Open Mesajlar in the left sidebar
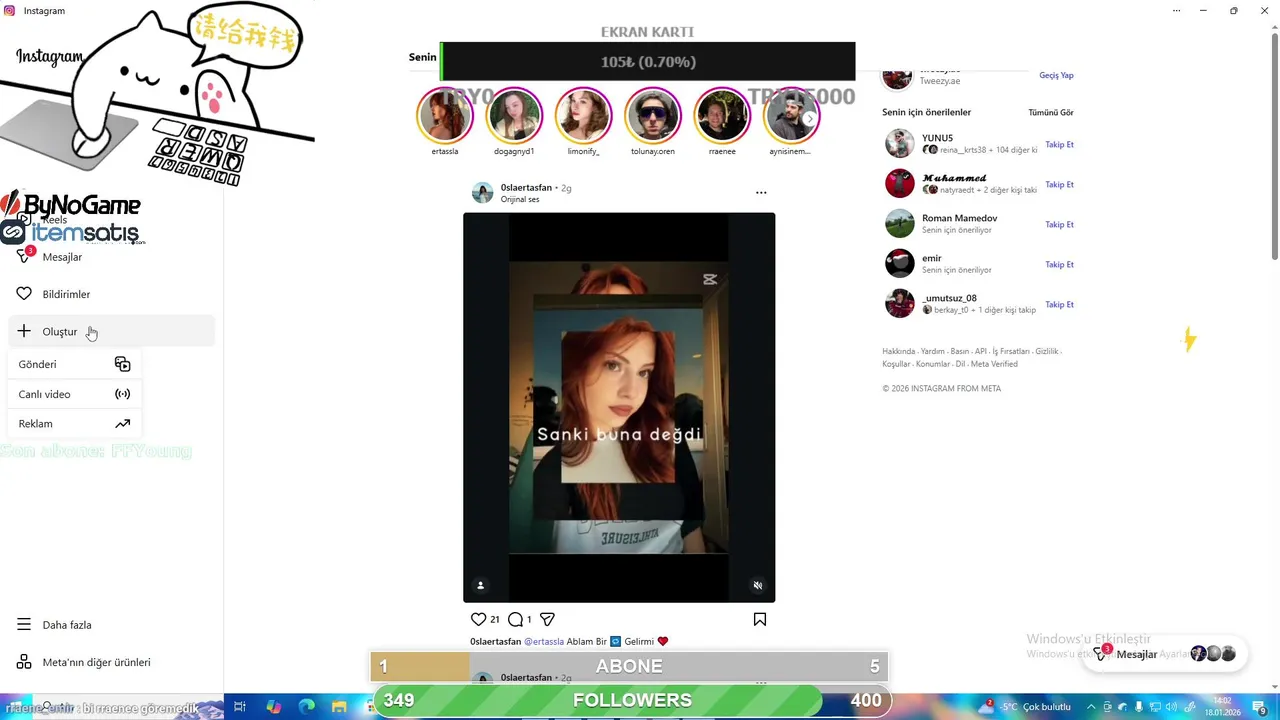Image resolution: width=1280 pixels, height=720 pixels. tap(62, 257)
